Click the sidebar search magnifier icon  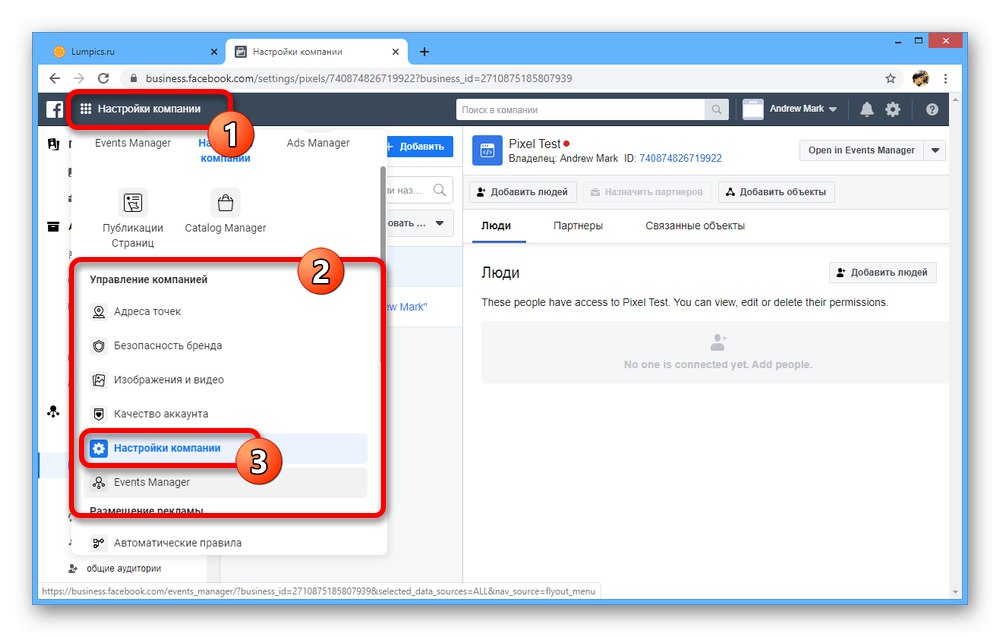coord(439,190)
